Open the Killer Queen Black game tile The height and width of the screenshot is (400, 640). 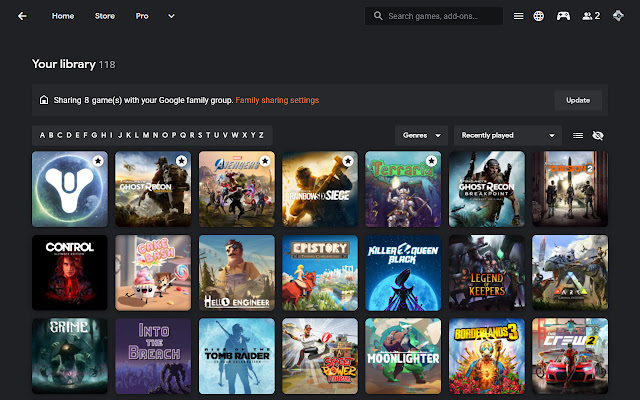point(403,273)
